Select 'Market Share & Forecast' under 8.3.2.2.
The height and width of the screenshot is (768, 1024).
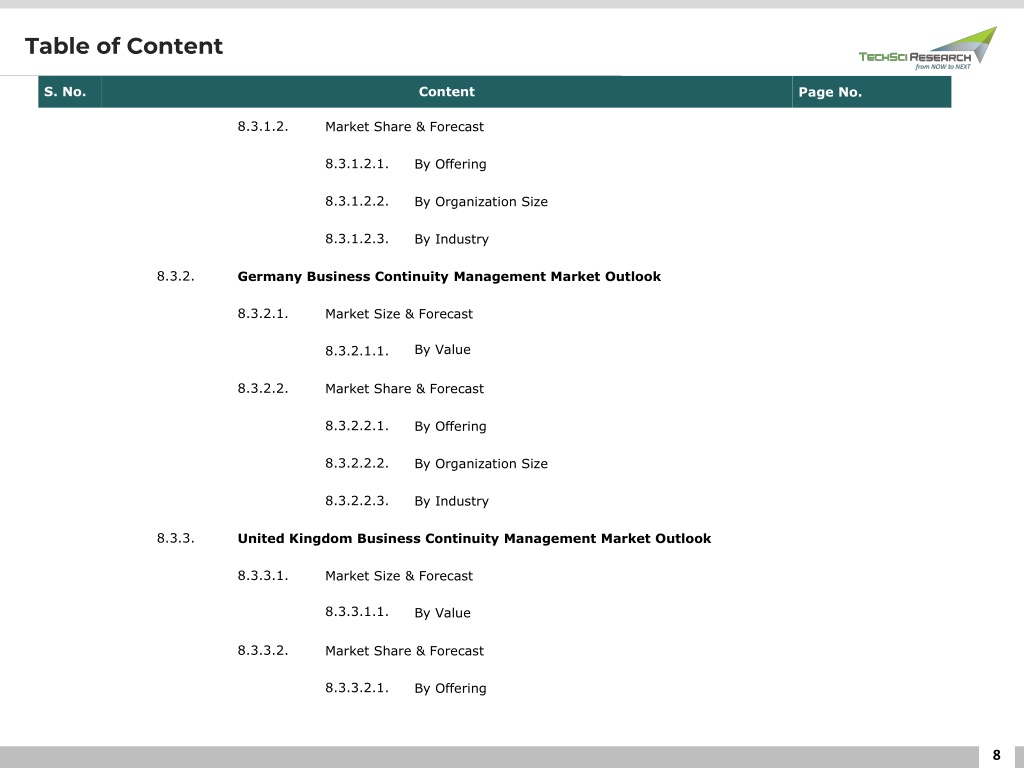pos(404,389)
